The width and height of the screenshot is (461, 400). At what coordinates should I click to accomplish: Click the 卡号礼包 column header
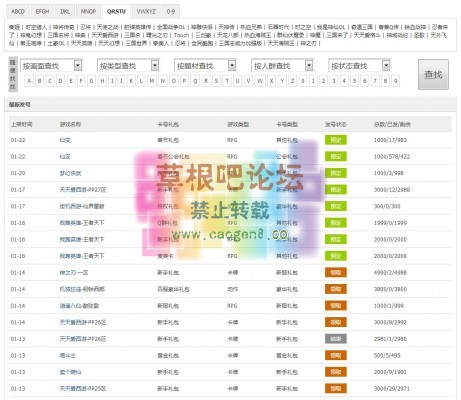tap(168, 124)
